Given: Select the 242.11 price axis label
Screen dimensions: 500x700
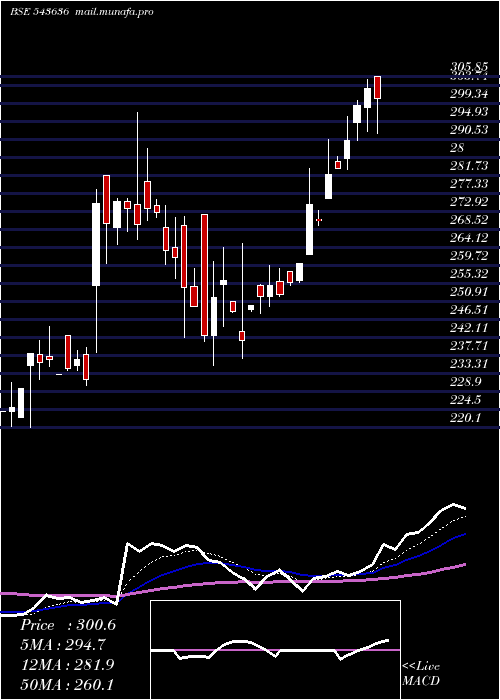Looking at the screenshot, I should click(469, 328).
